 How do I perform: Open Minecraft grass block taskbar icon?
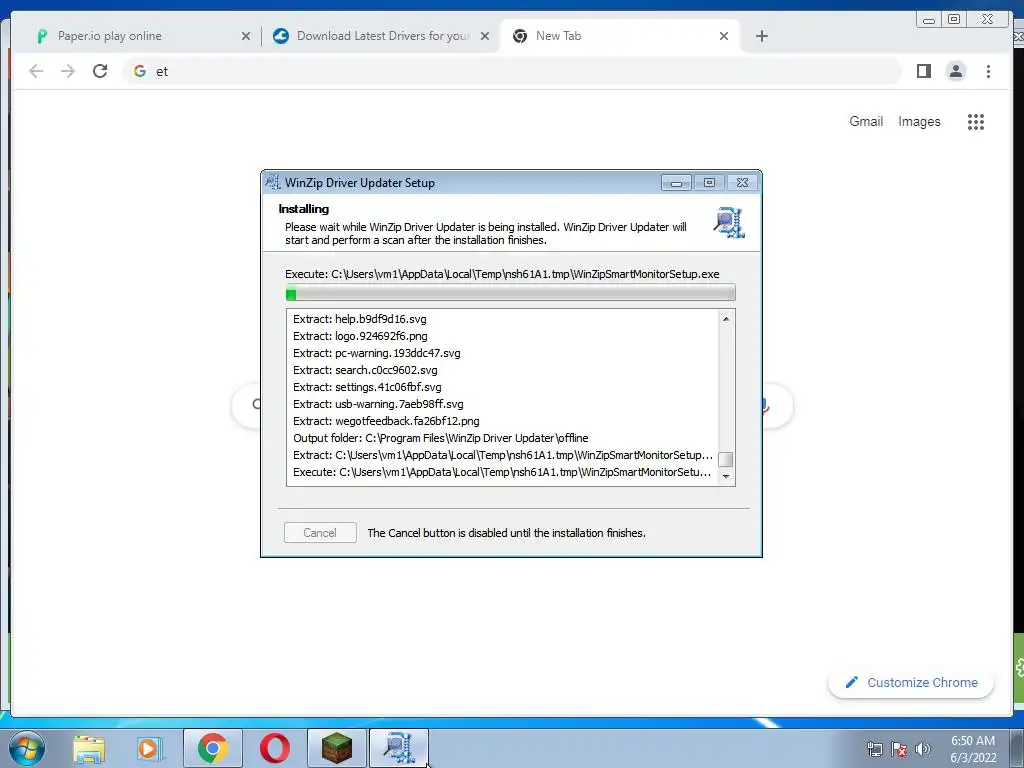click(336, 748)
